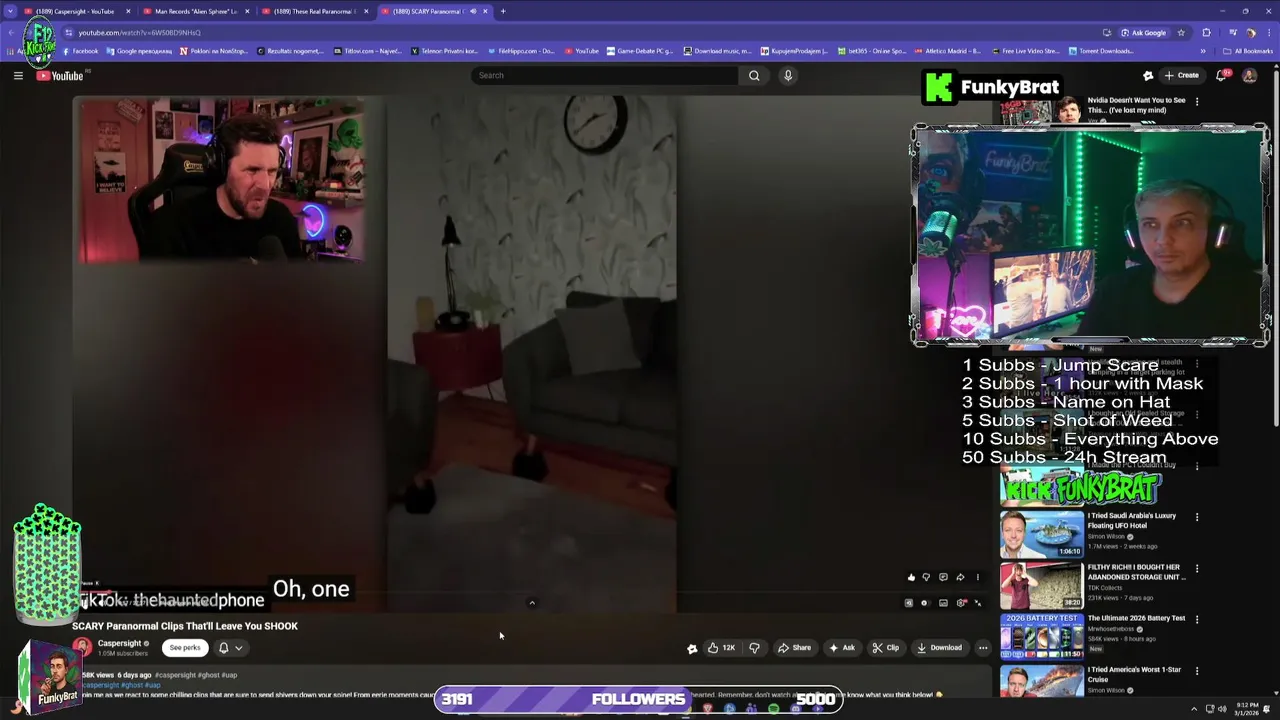Go to the YouTube home logo
Screen dimensions: 1280x720
tap(60, 76)
